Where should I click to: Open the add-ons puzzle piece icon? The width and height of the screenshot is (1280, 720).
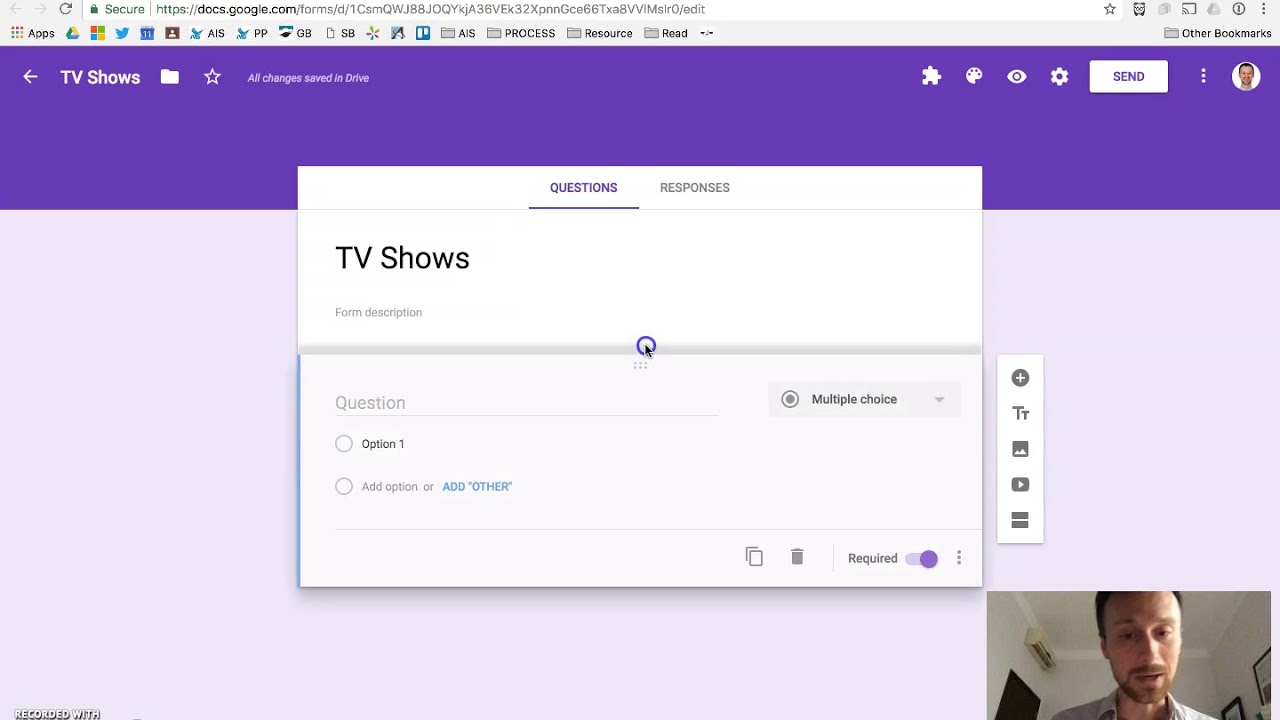931,77
